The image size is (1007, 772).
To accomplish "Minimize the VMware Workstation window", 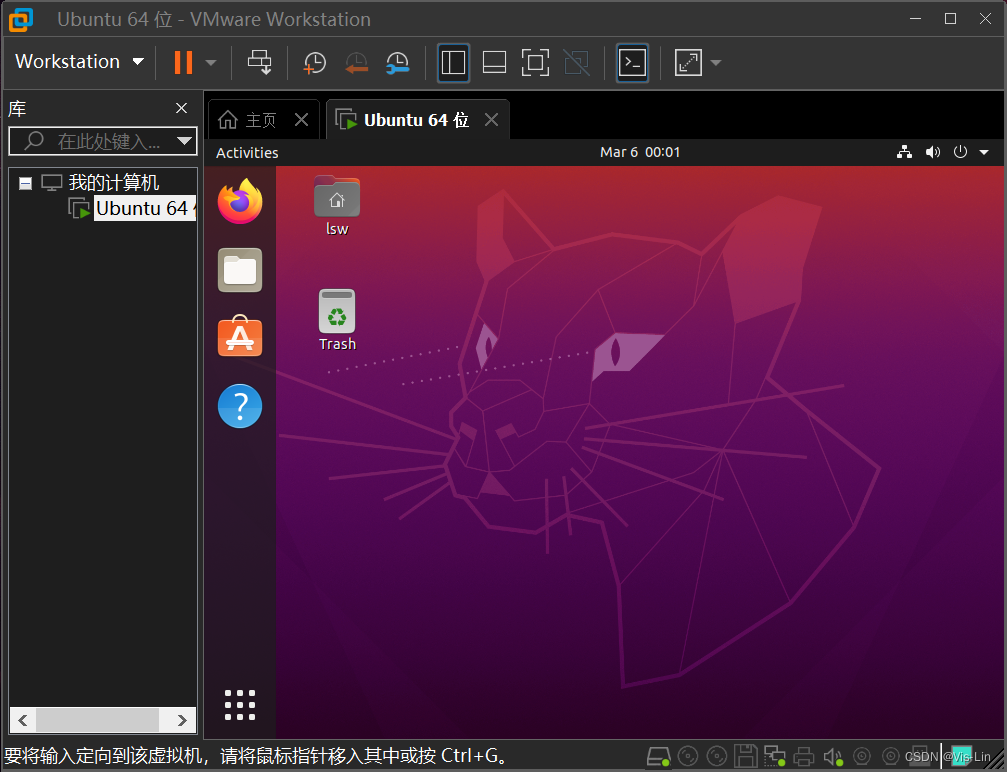I will click(916, 19).
